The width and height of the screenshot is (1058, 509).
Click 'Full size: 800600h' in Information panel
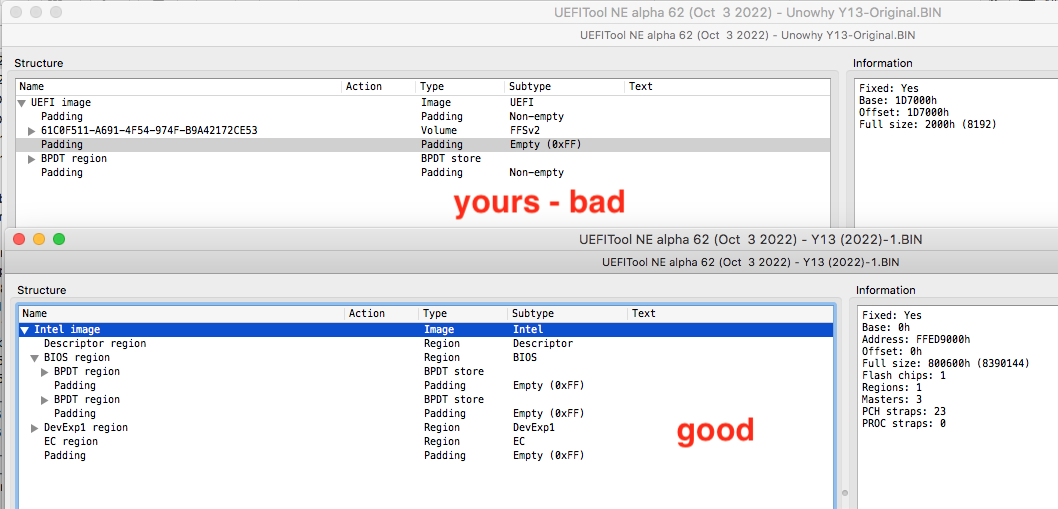pos(945,363)
